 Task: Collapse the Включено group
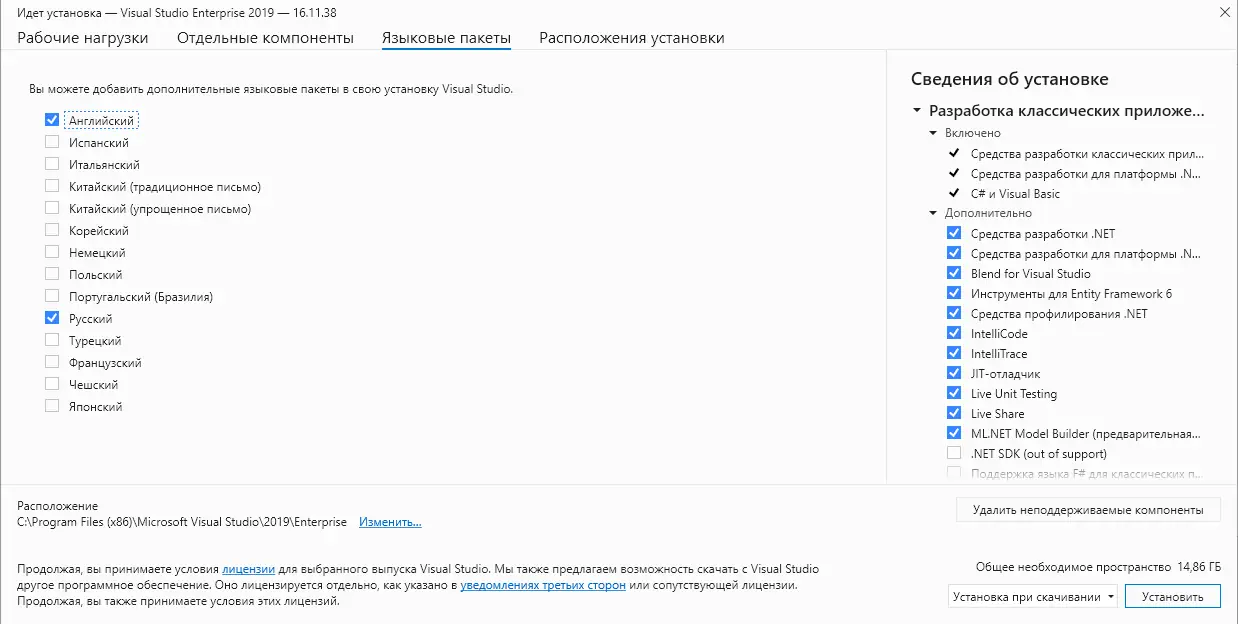pyautogui.click(x=934, y=133)
